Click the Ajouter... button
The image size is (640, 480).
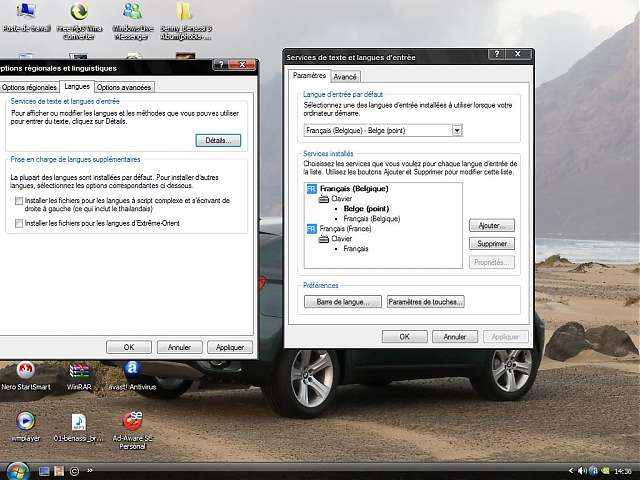[x=491, y=226]
